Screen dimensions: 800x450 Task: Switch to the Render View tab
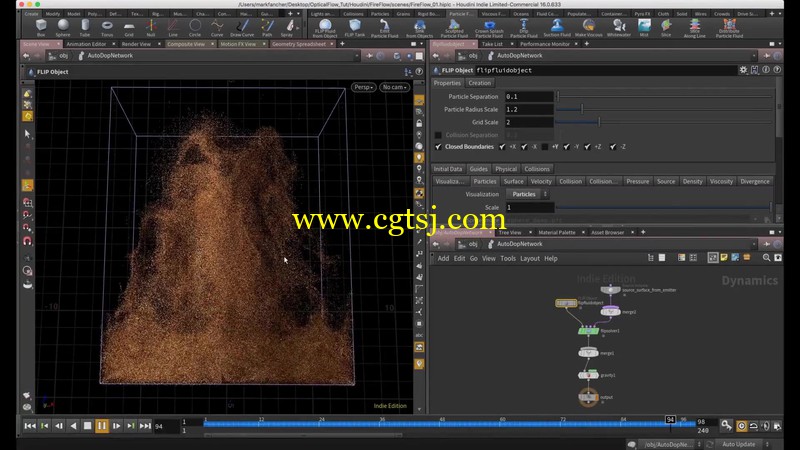click(x=136, y=44)
